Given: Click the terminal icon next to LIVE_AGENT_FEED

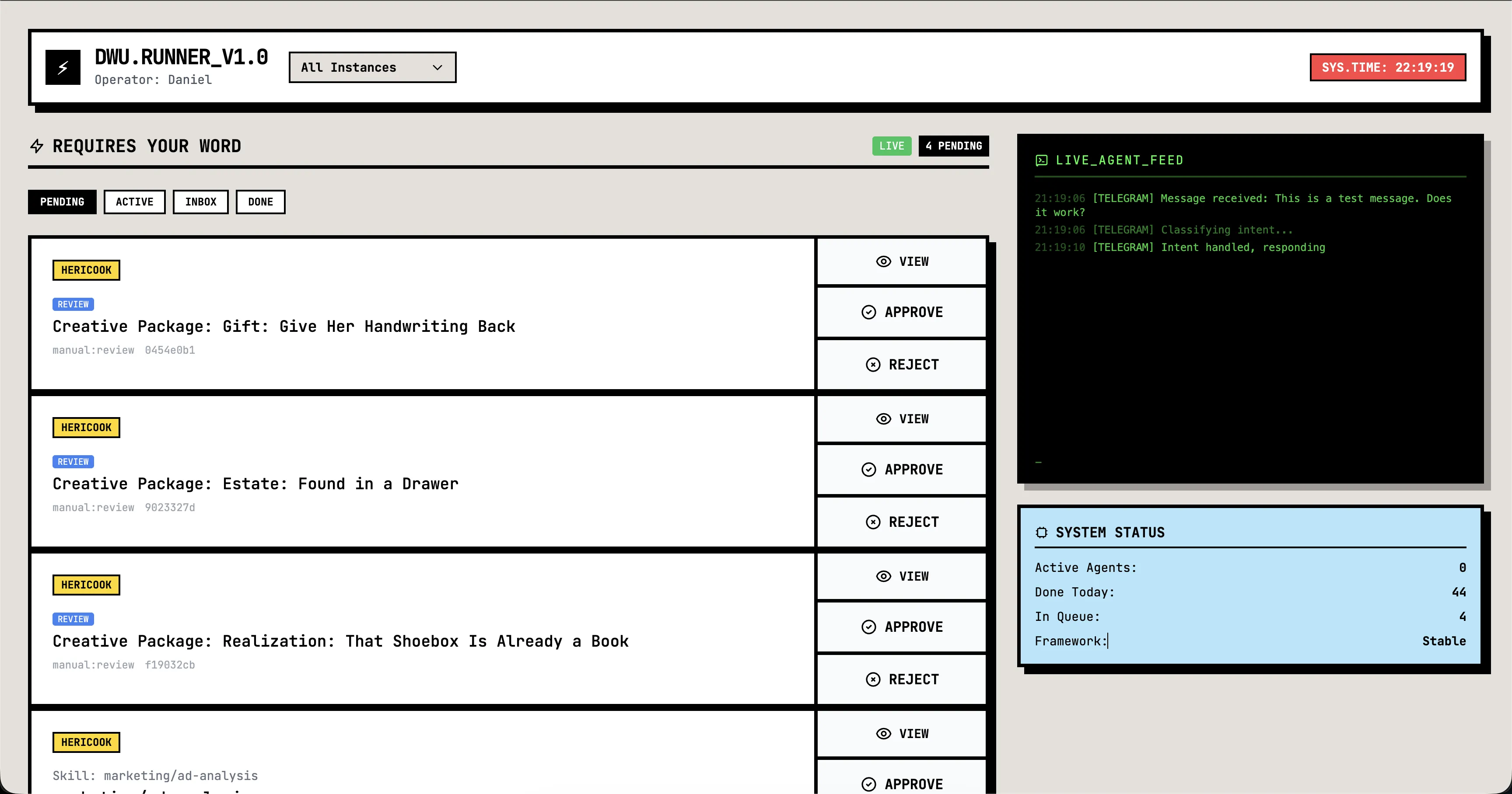Looking at the screenshot, I should coord(1041,160).
